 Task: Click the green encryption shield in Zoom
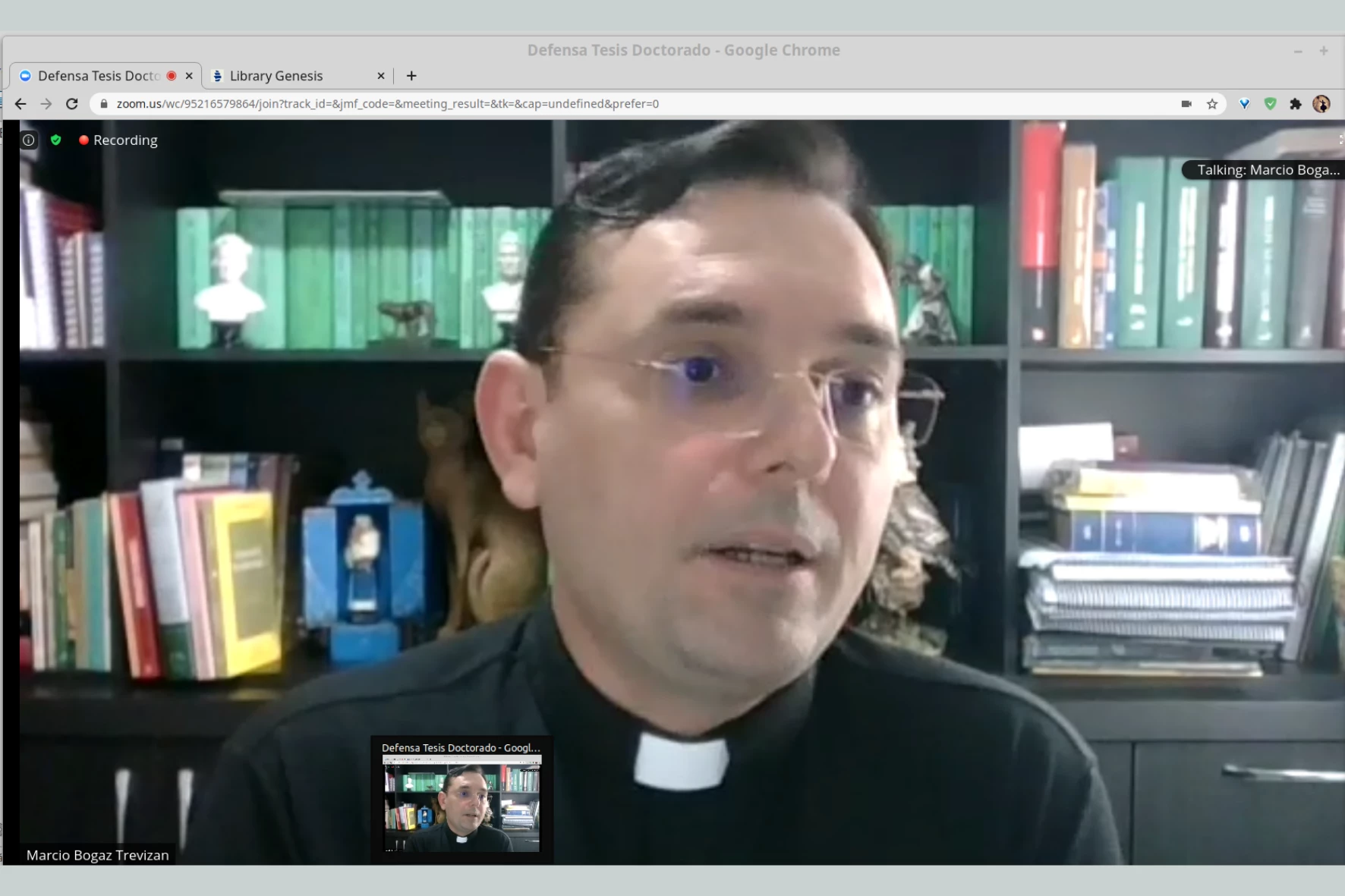tap(56, 140)
